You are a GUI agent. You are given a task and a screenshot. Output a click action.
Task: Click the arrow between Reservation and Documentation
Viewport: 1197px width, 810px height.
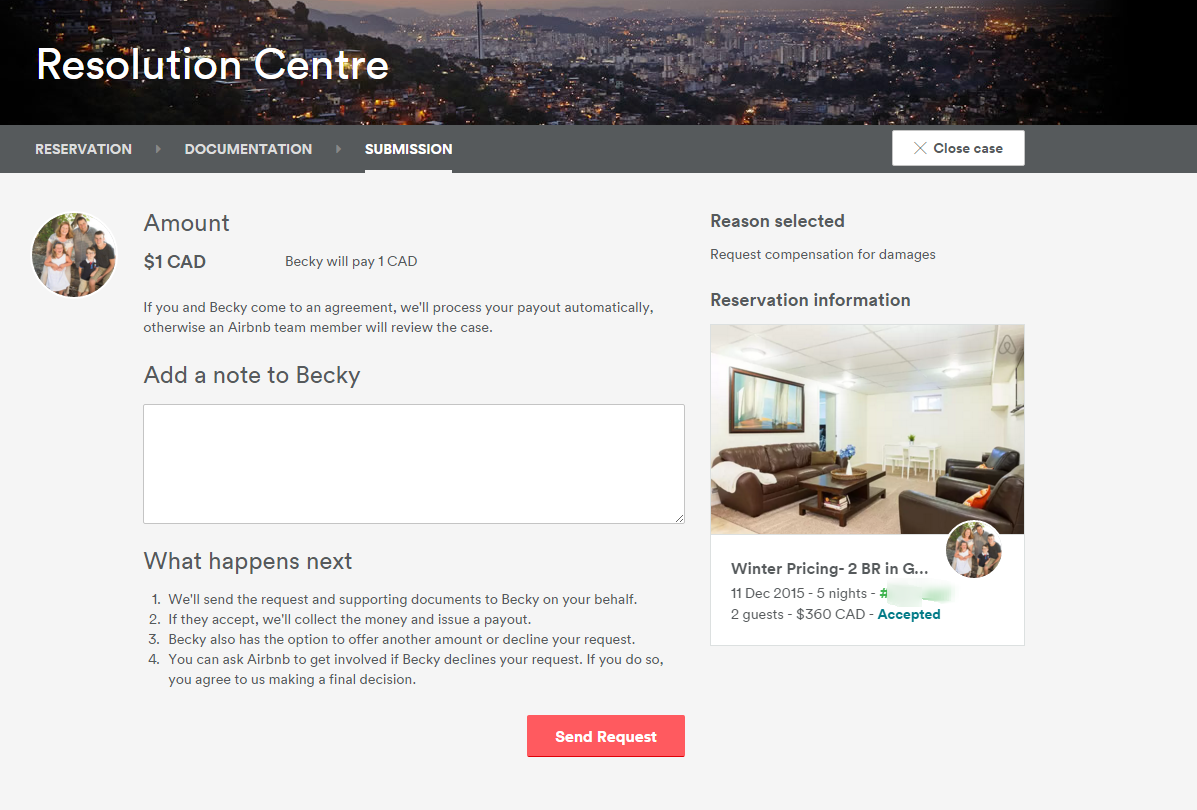(x=158, y=149)
